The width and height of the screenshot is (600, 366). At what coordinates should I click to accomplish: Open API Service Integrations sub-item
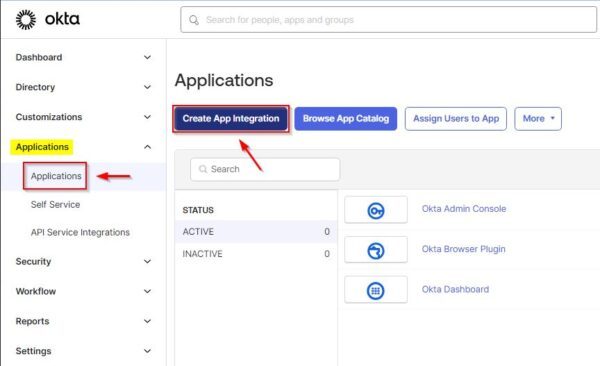pos(80,232)
